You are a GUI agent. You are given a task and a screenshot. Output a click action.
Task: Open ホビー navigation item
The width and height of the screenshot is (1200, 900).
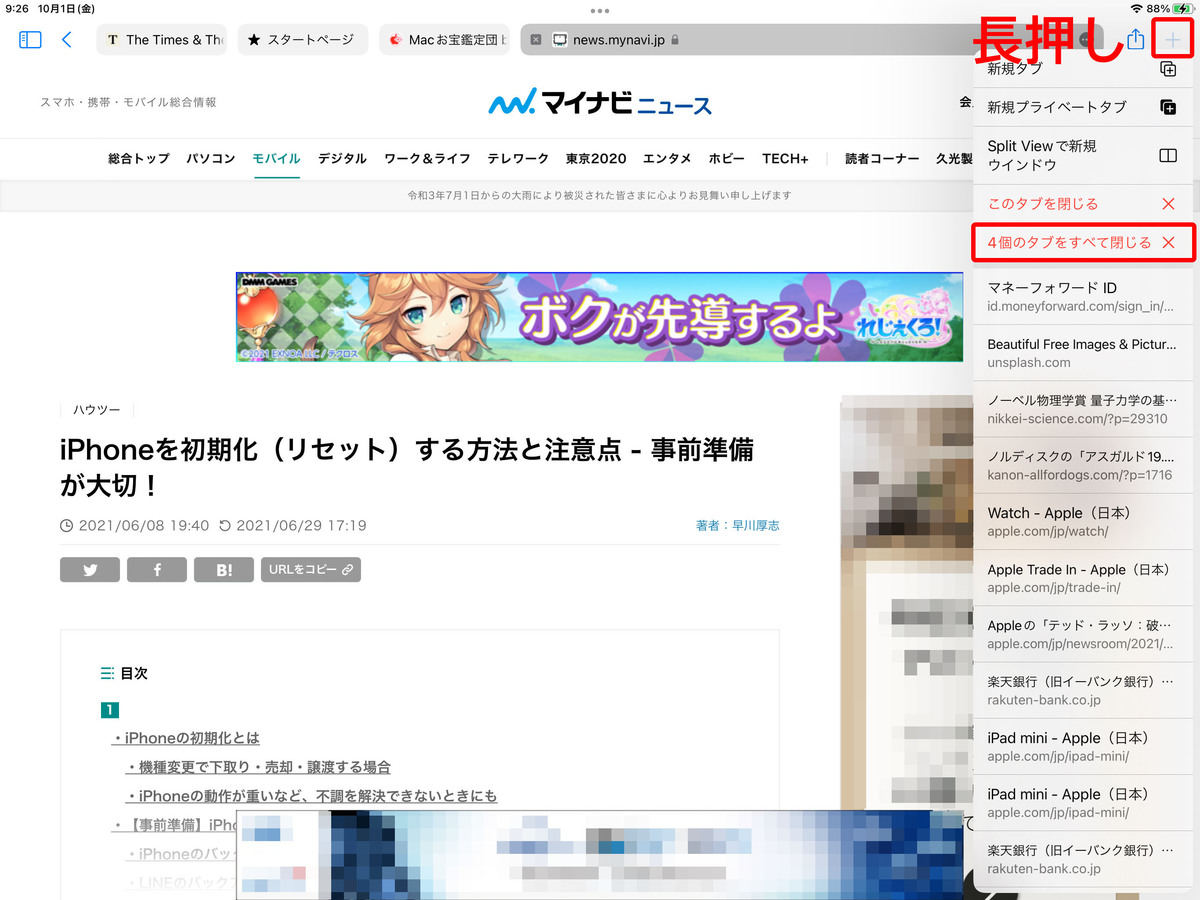[x=727, y=159]
